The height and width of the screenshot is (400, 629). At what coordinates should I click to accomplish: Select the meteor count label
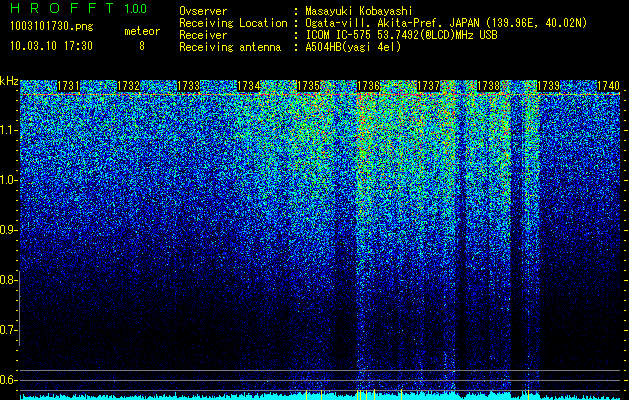[142, 31]
